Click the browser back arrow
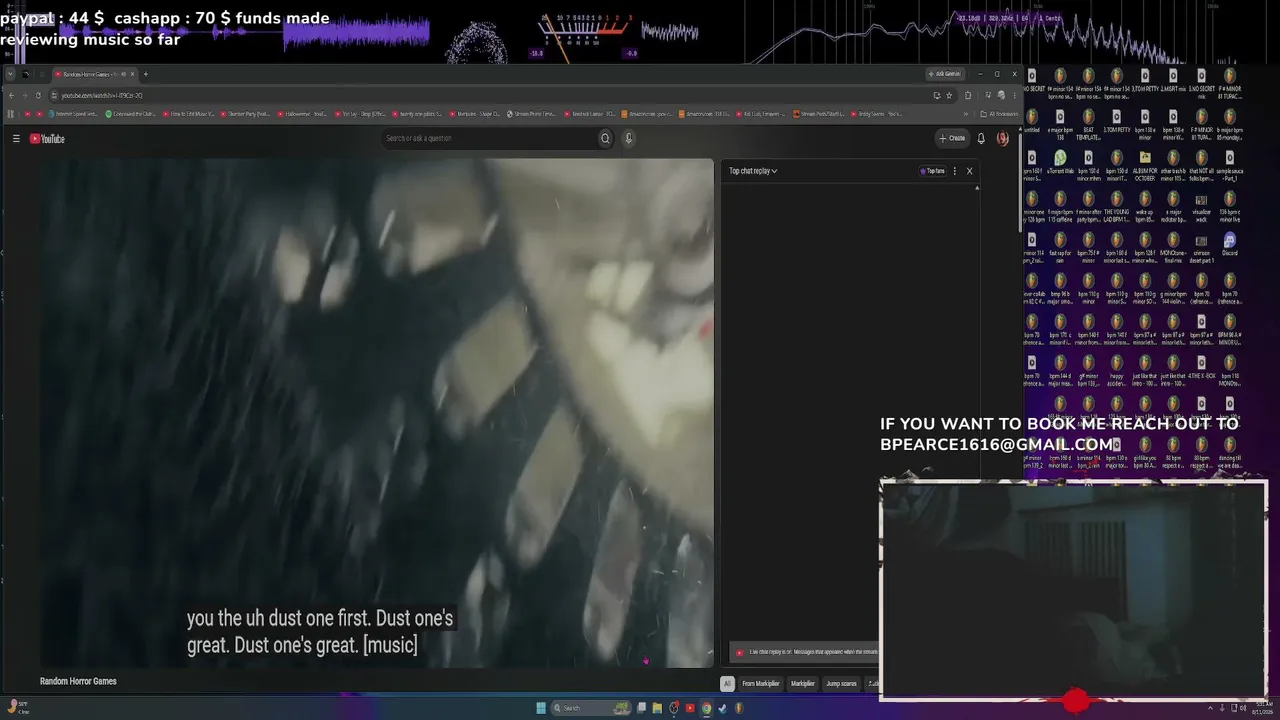 11,96
